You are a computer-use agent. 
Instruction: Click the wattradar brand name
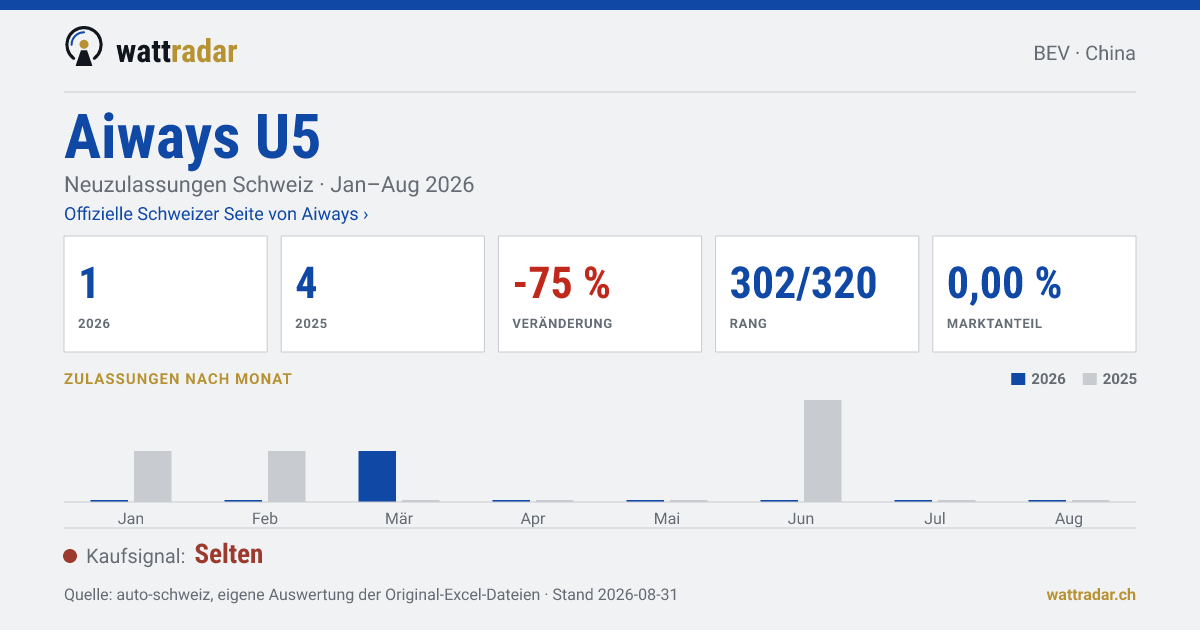point(177,51)
